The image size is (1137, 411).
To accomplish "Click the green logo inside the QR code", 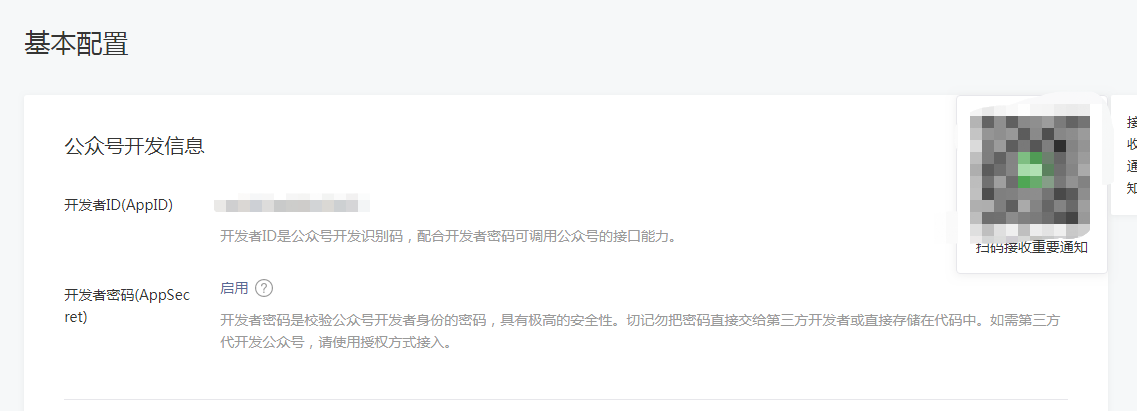I will click(1030, 170).
